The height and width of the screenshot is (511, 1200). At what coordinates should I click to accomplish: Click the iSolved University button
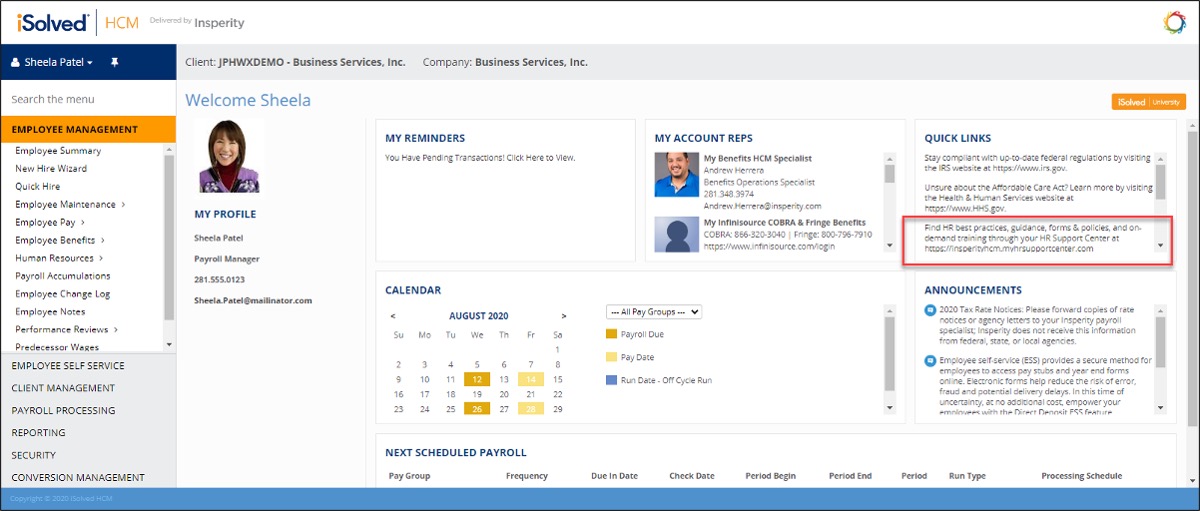(x=1149, y=102)
